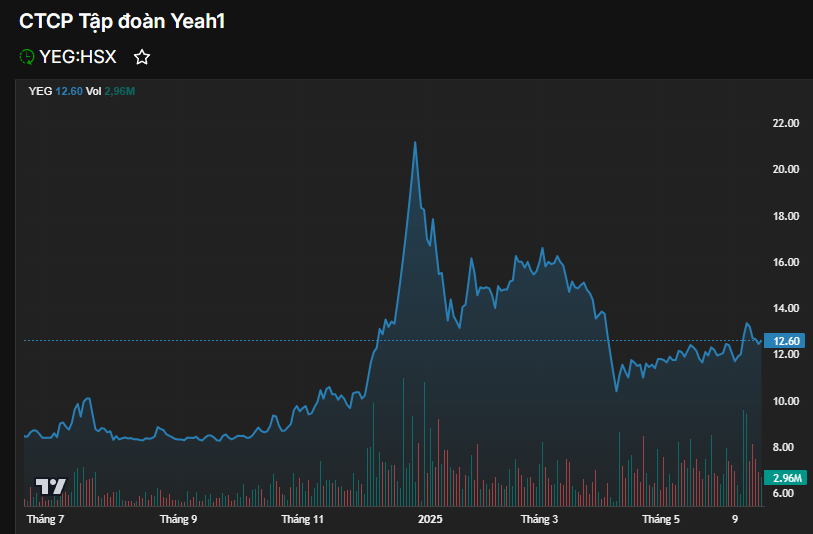Click the 22.00 price axis level
Viewport: 813px width, 534px height.
click(785, 123)
